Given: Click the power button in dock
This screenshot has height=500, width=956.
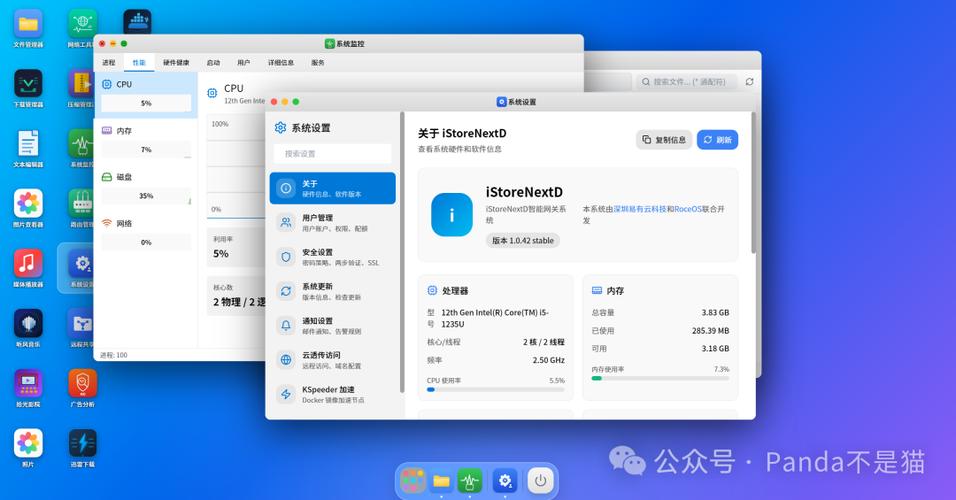Looking at the screenshot, I should (x=540, y=481).
